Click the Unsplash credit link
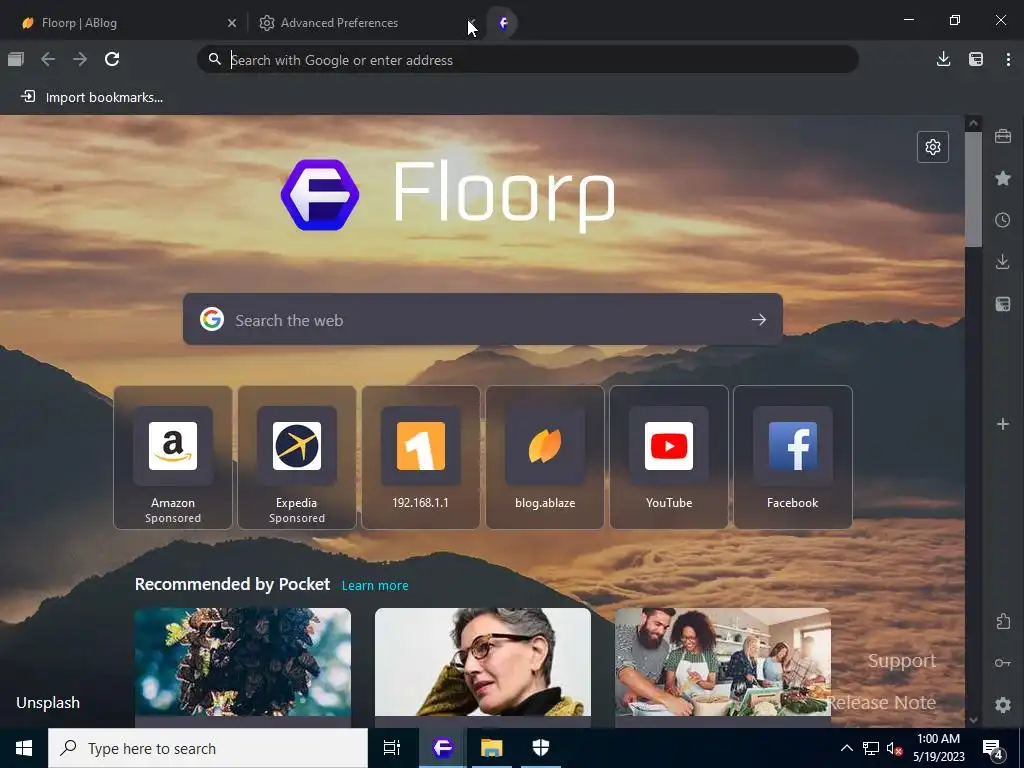The height and width of the screenshot is (768, 1024). pyautogui.click(x=48, y=703)
